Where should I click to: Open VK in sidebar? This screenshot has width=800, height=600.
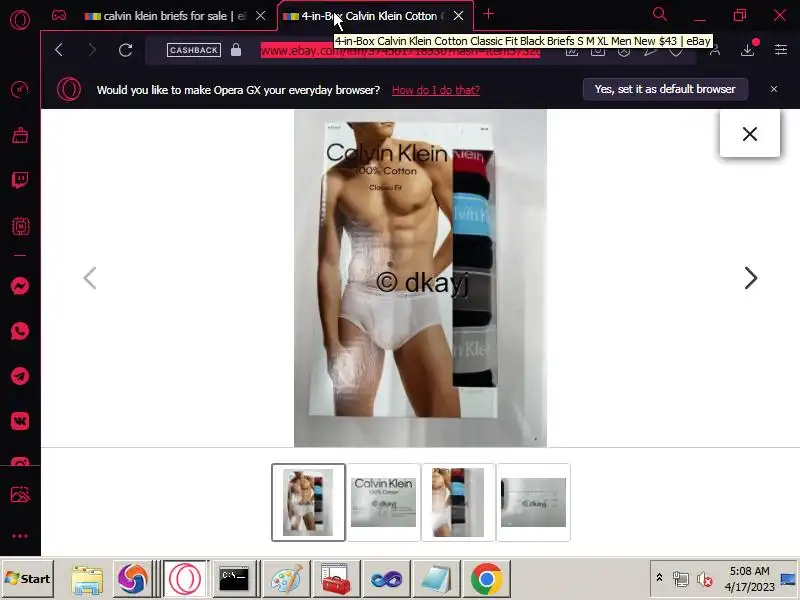[x=20, y=421]
